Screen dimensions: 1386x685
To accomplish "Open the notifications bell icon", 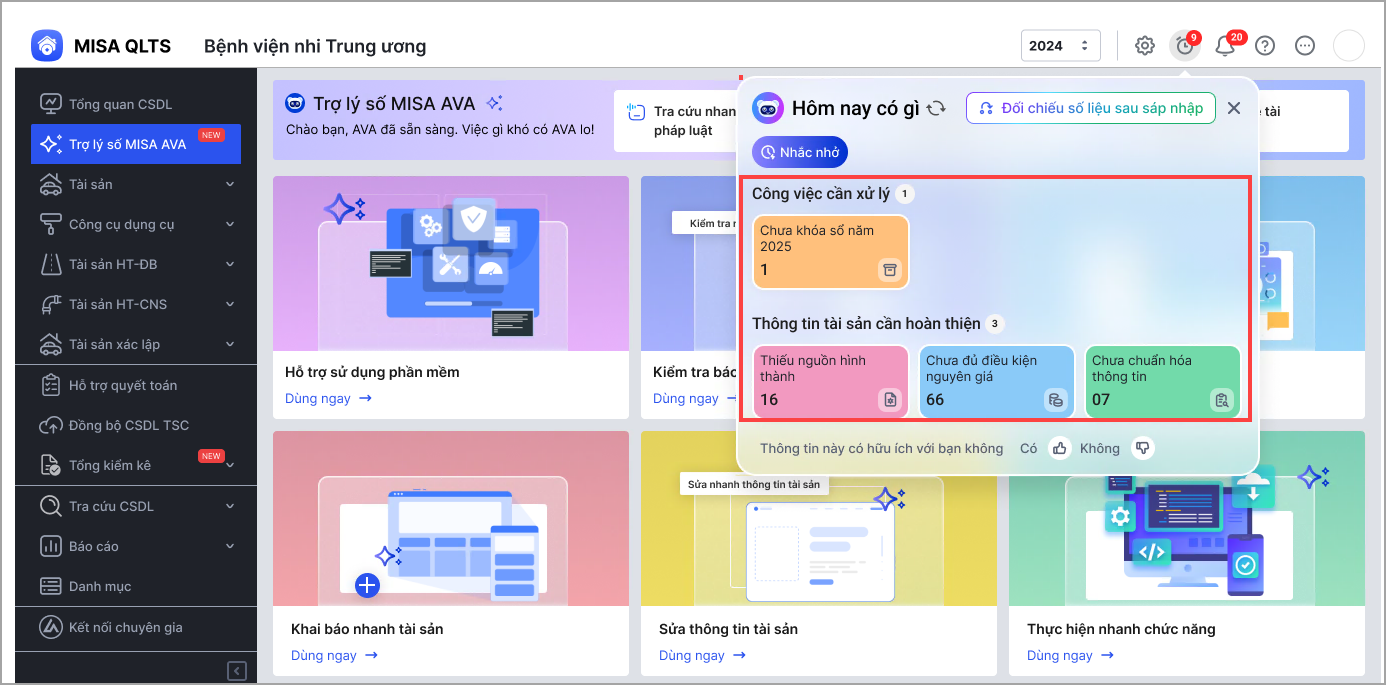I will coord(1225,46).
